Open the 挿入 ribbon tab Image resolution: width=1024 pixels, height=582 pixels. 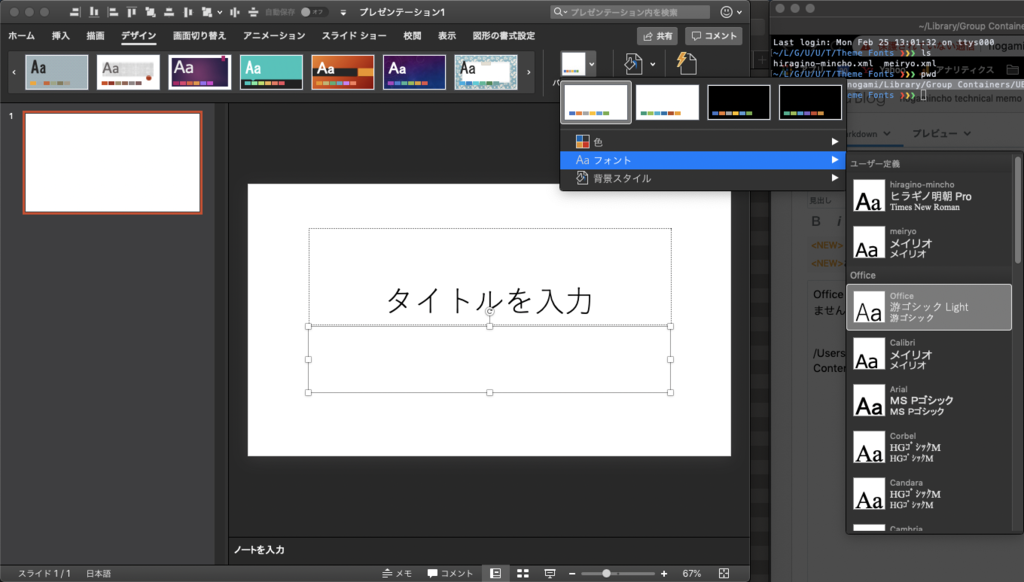61,35
